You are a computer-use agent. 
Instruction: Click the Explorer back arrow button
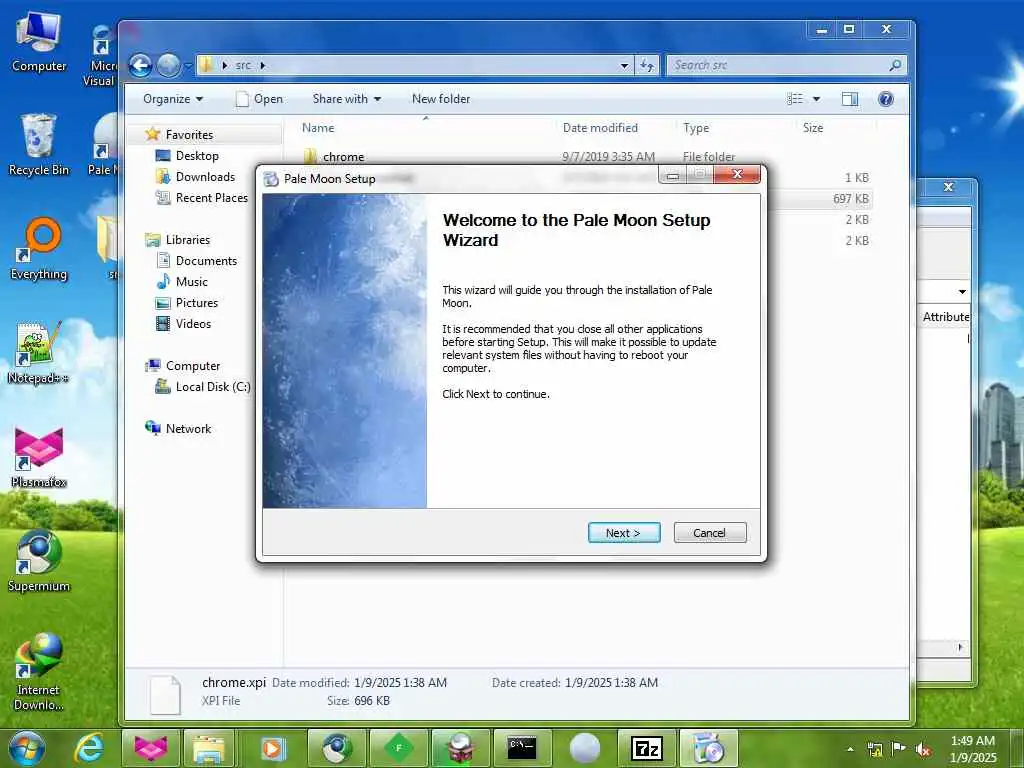click(140, 65)
